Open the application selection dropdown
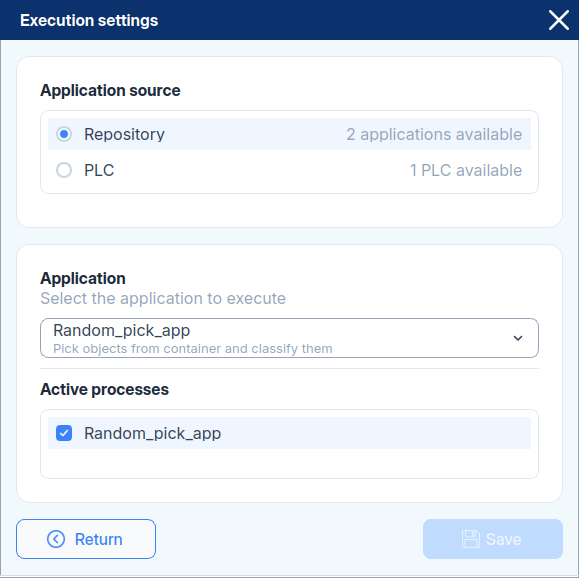 tap(289, 338)
